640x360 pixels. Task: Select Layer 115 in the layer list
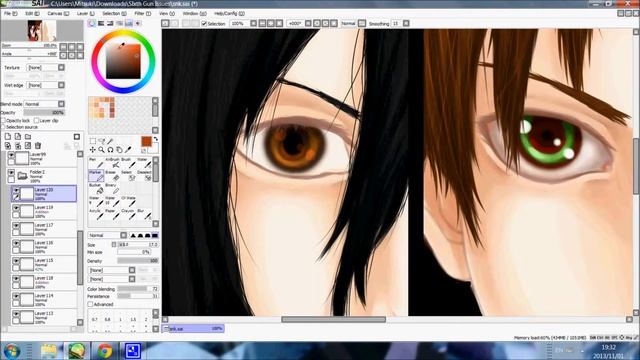[x=44, y=264]
